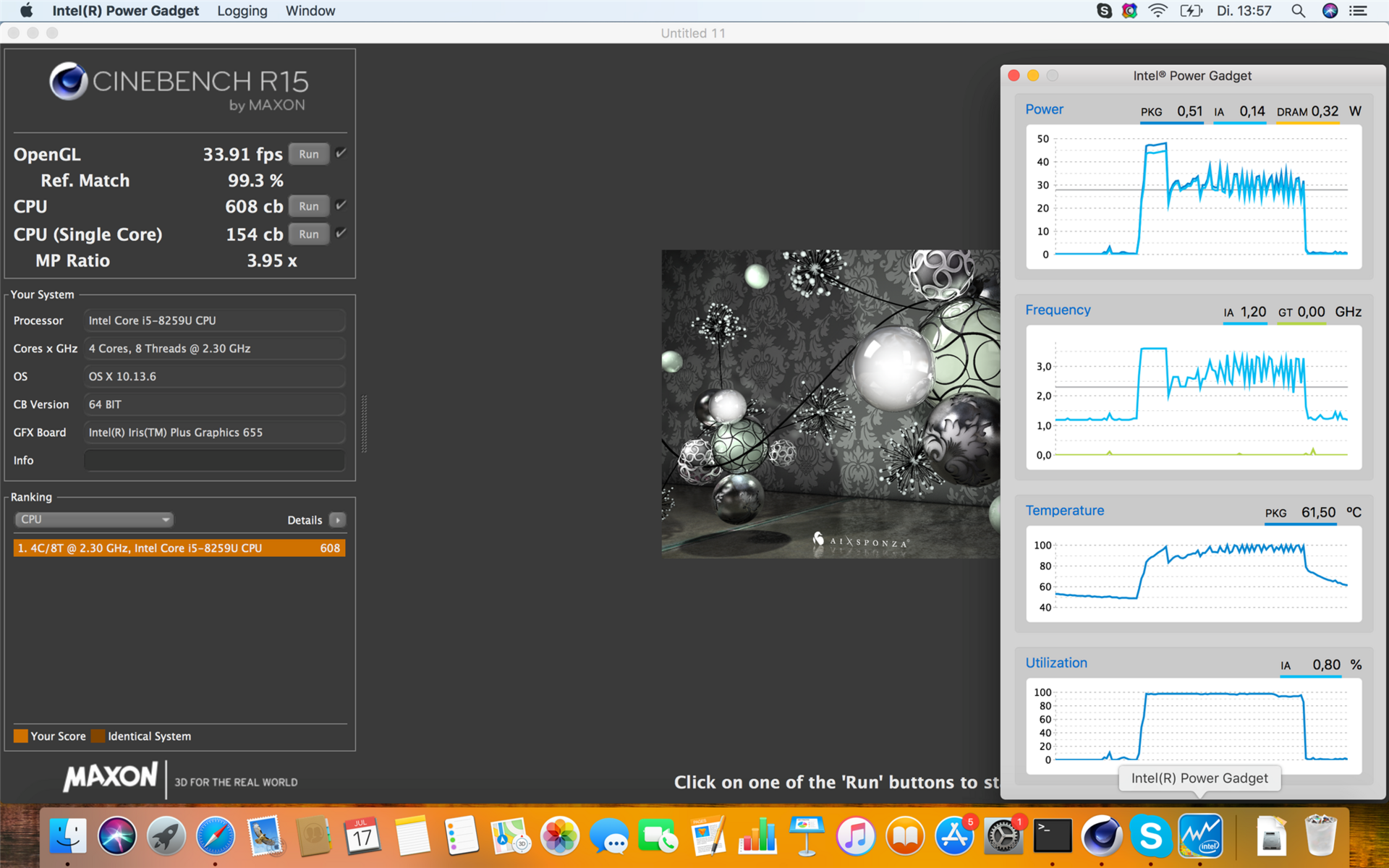Run the CPU benchmark test button
This screenshot has width=1389, height=868.
[x=307, y=207]
